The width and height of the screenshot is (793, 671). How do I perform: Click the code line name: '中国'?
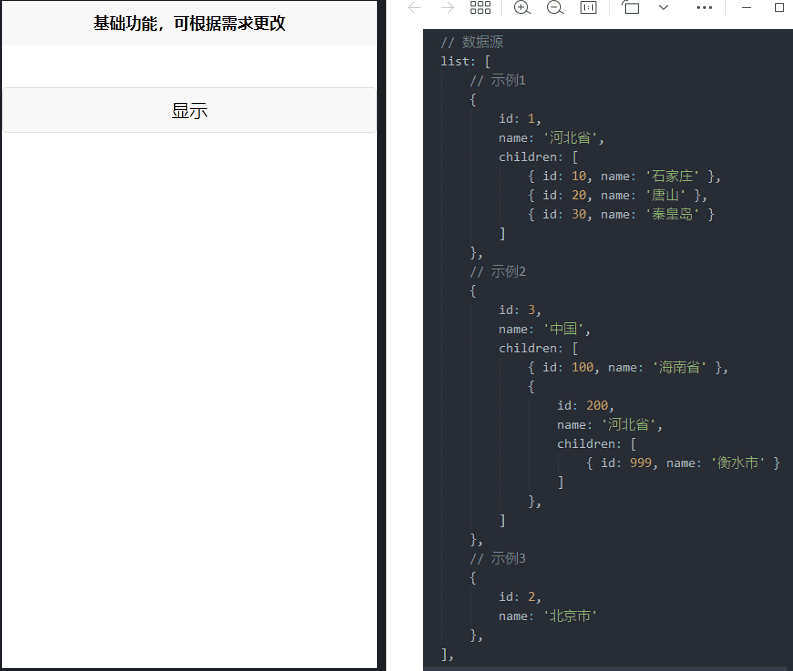(545, 329)
